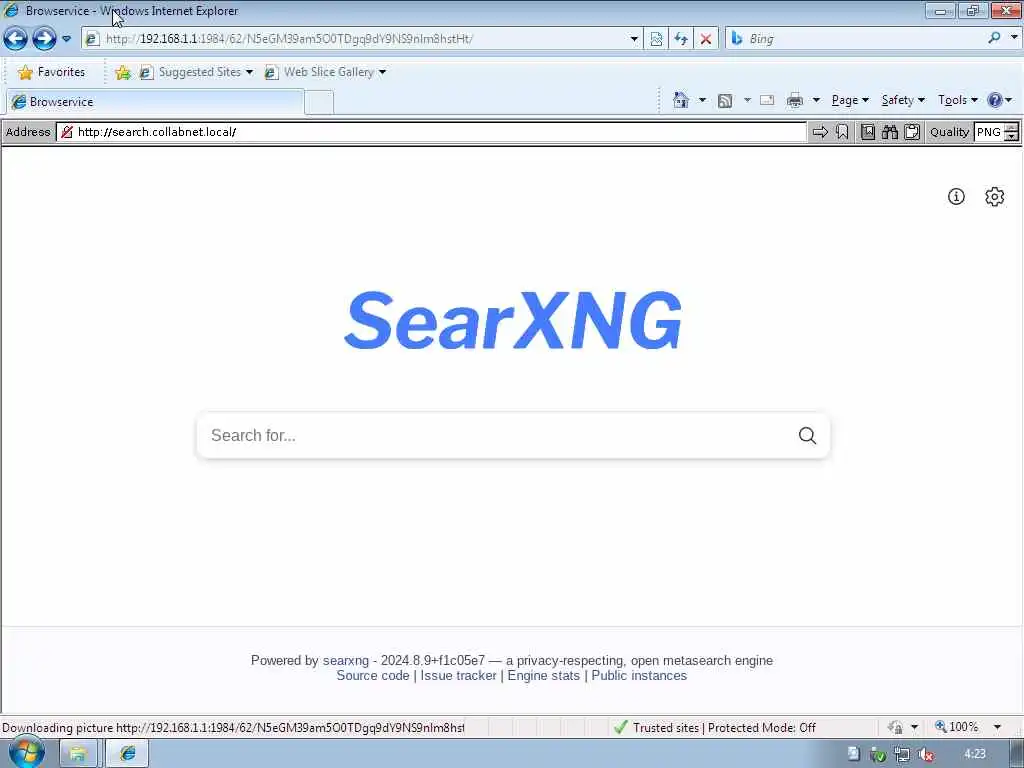Open the Public instances link
Screen dimensions: 1024x768
pyautogui.click(x=639, y=675)
